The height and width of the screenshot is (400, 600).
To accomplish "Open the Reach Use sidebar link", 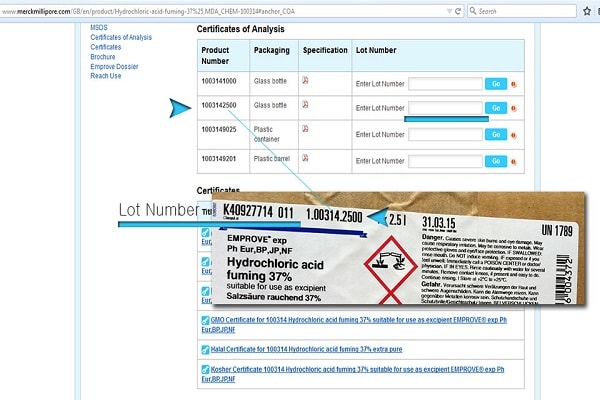I will click(x=106, y=76).
